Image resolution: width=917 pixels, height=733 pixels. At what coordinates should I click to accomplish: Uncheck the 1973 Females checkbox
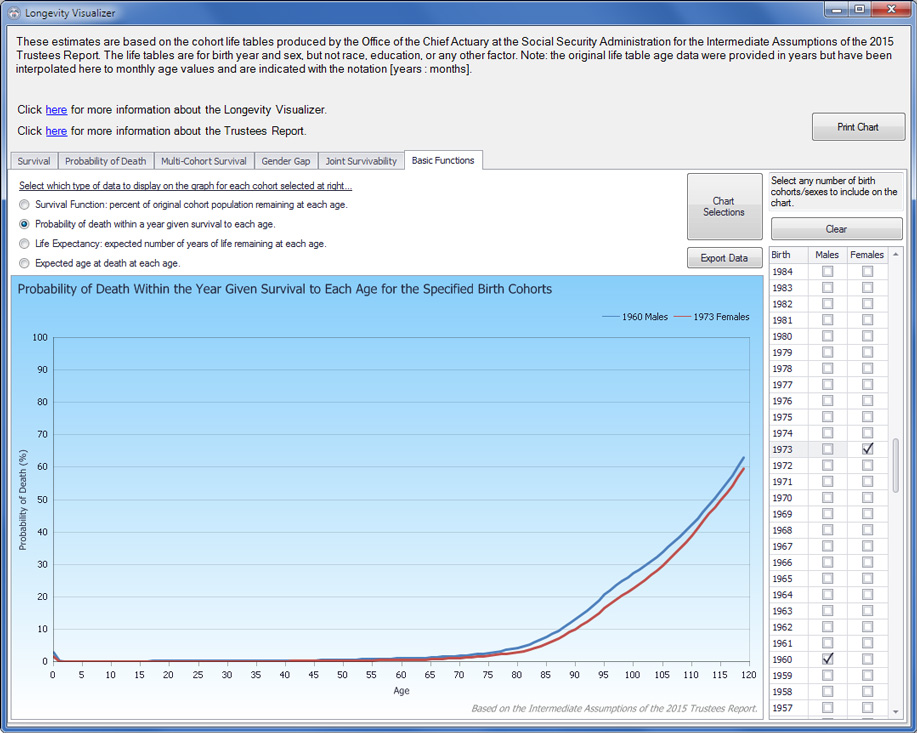pos(867,449)
